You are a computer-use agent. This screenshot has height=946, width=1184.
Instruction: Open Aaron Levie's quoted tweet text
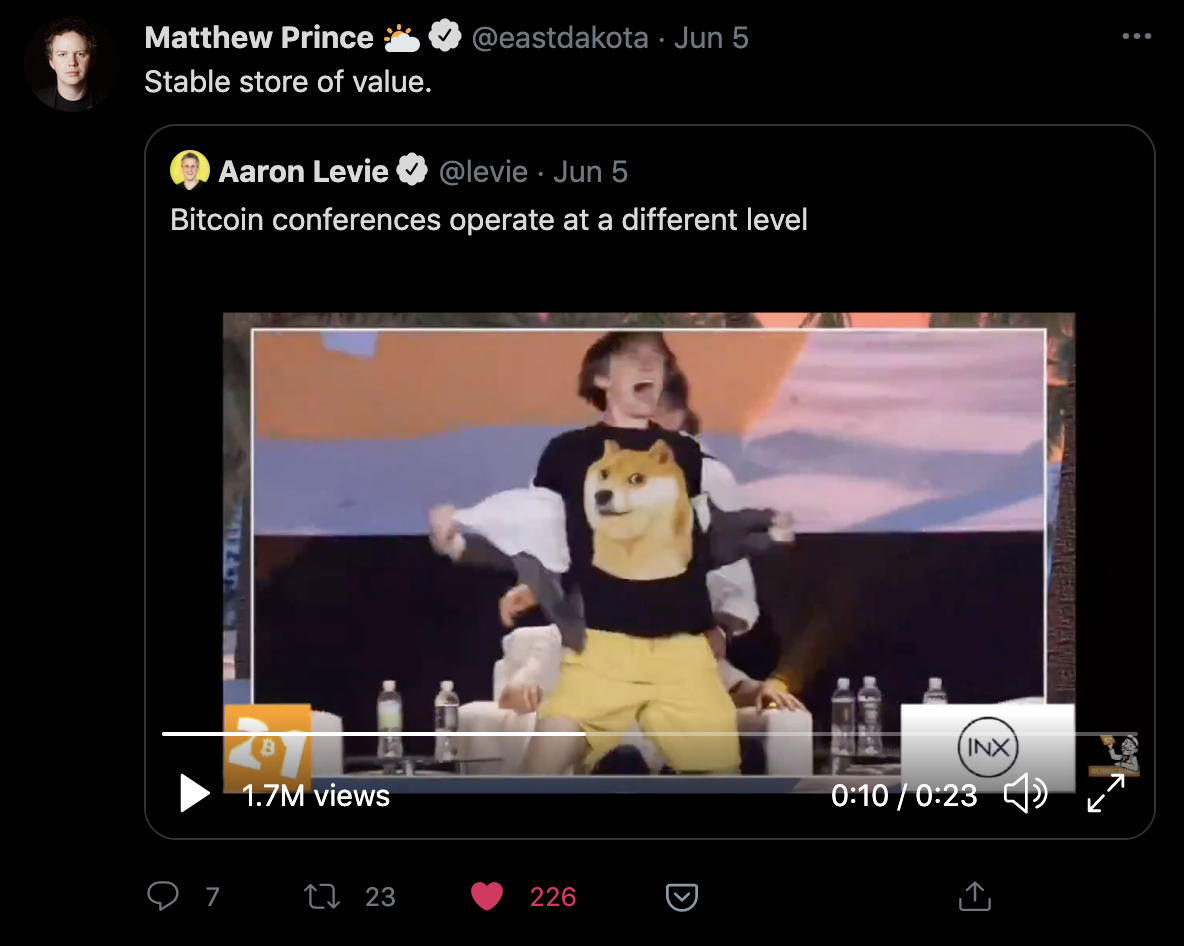tap(489, 219)
